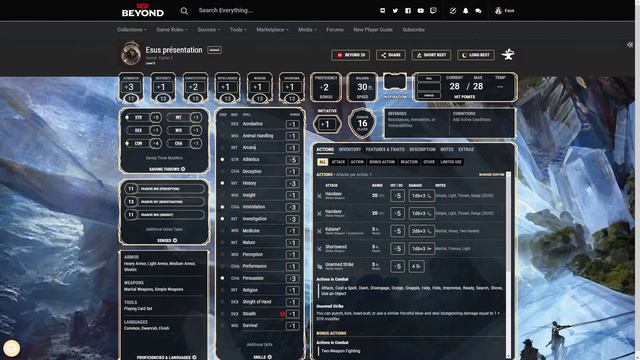The image size is (640, 360).
Task: Expand the Marketplace menu
Action: (272, 30)
